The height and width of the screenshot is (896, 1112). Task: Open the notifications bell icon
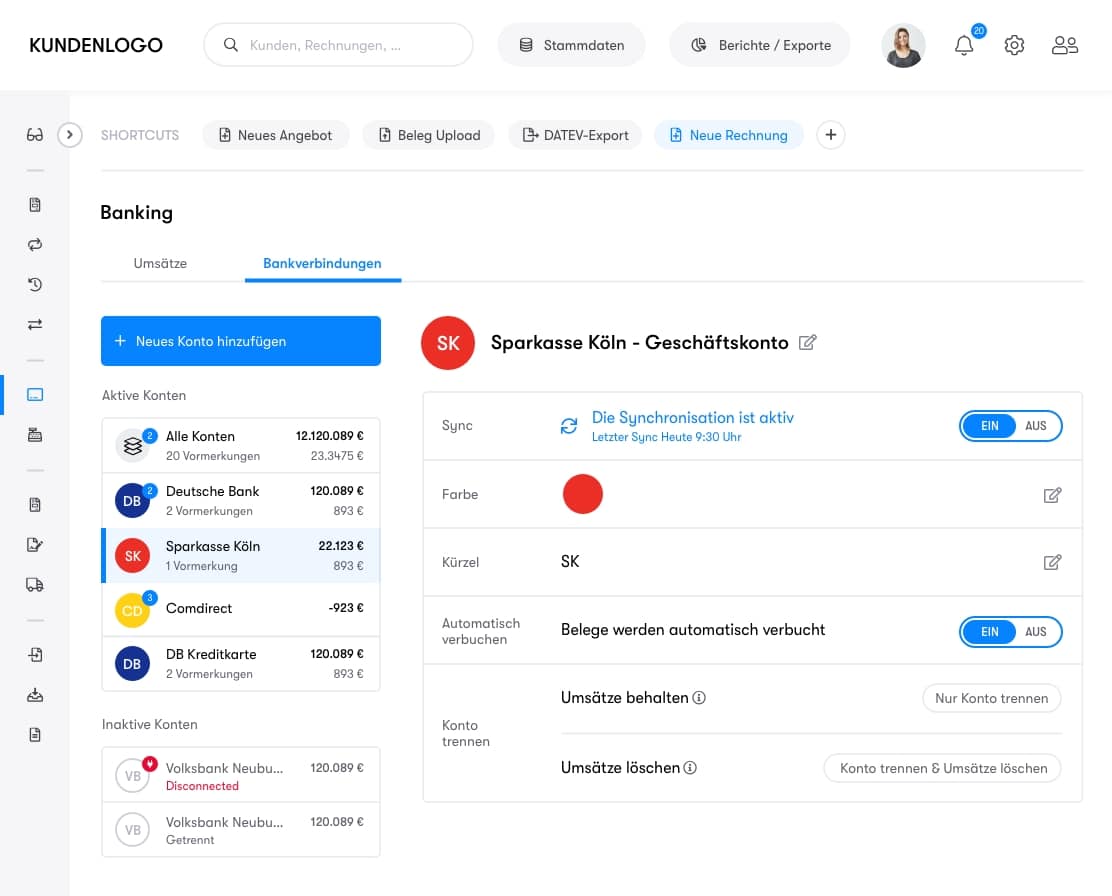[x=964, y=46]
